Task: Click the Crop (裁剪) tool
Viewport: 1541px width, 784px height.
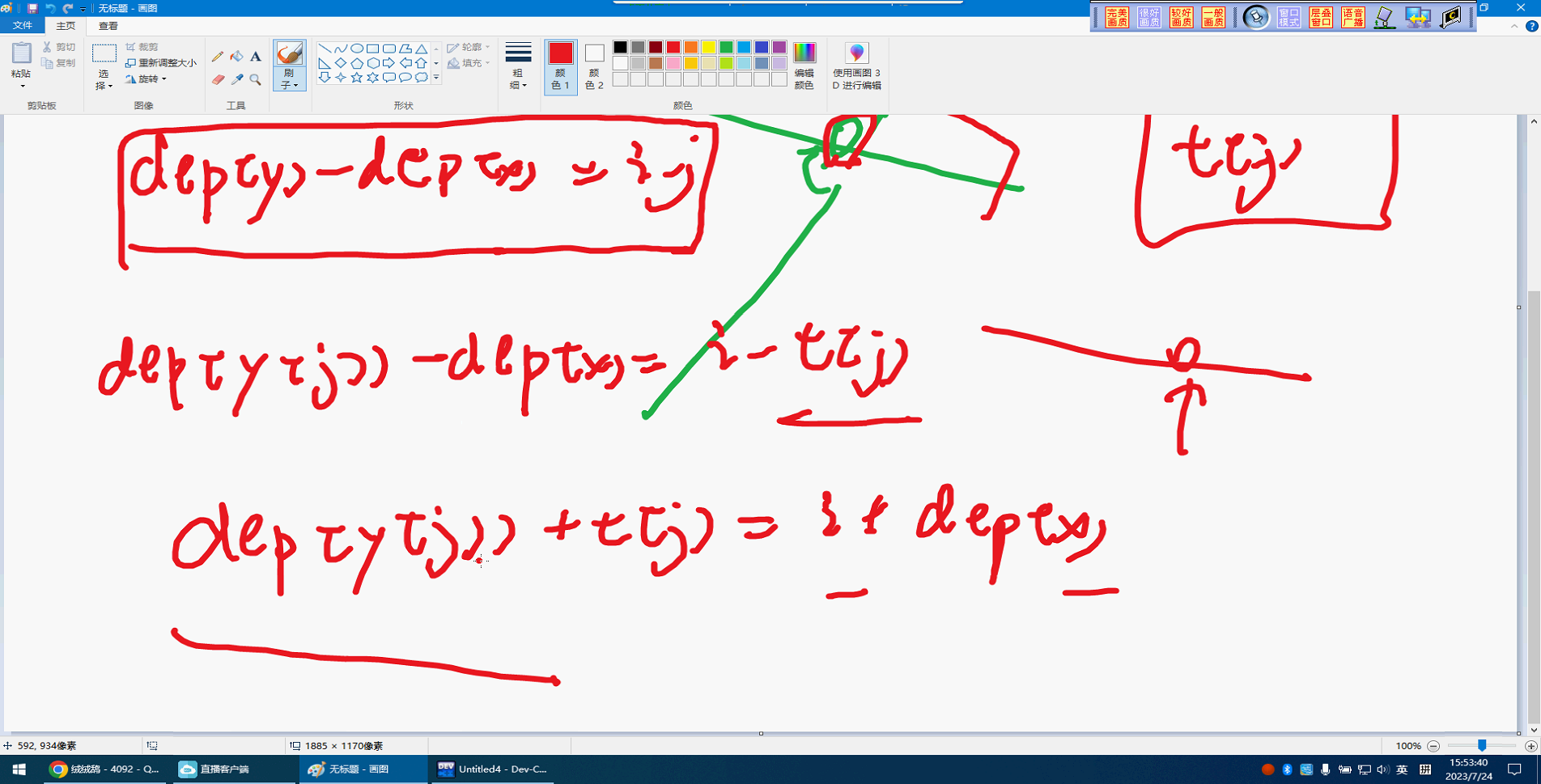Action: (142, 47)
